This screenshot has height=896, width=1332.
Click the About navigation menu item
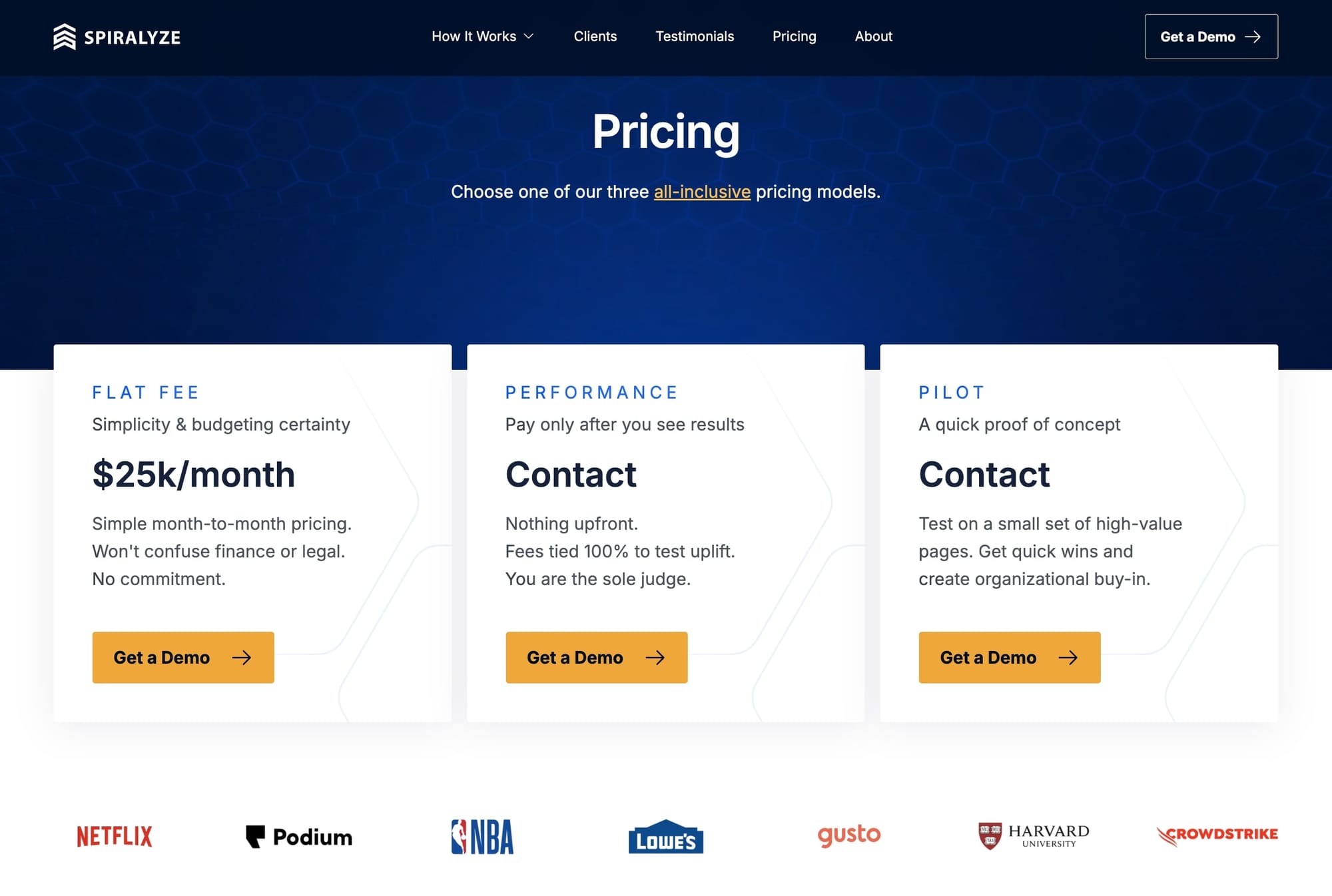(873, 36)
